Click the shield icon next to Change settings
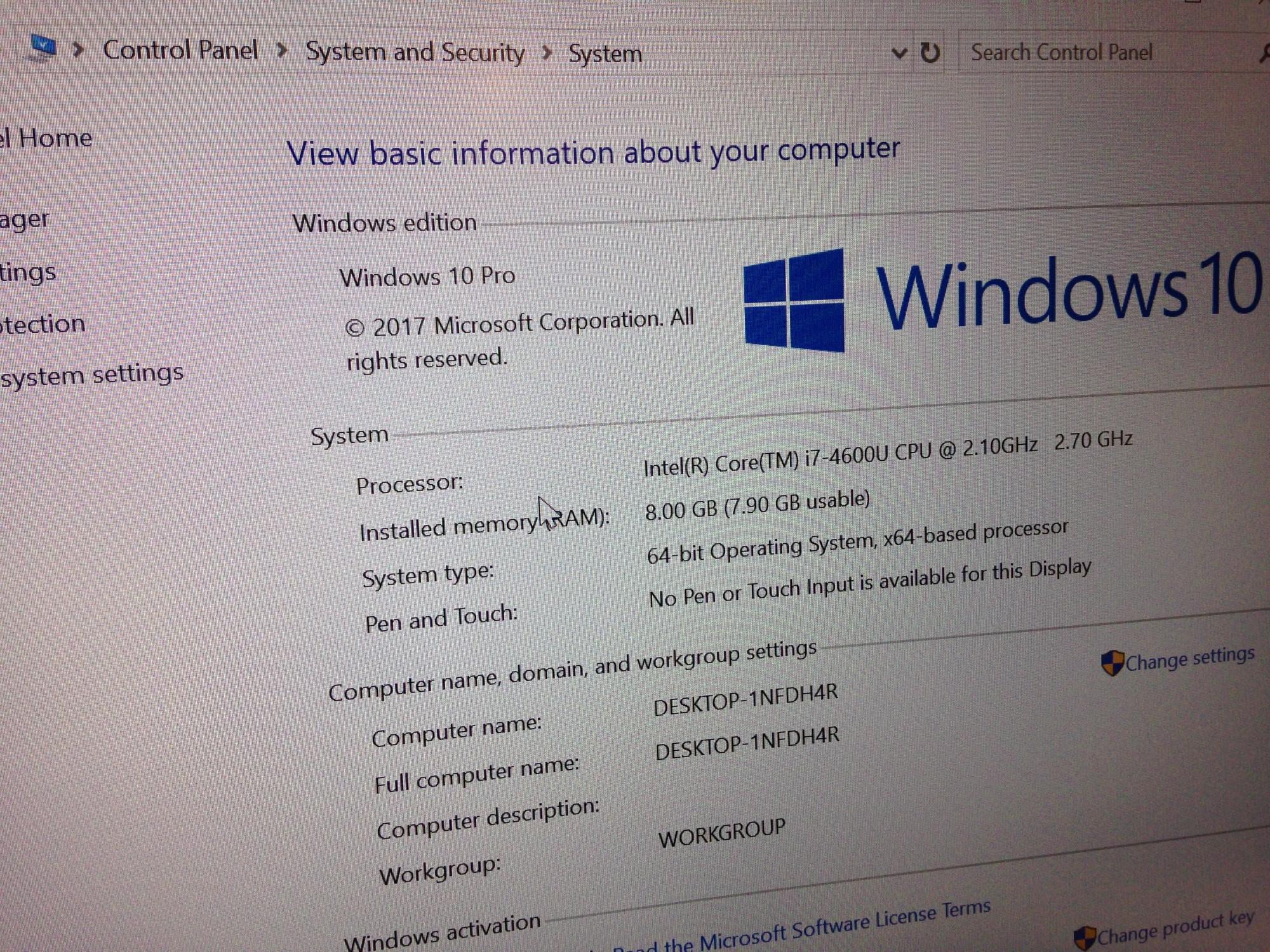Screen dimensions: 1270x952 point(1112,663)
